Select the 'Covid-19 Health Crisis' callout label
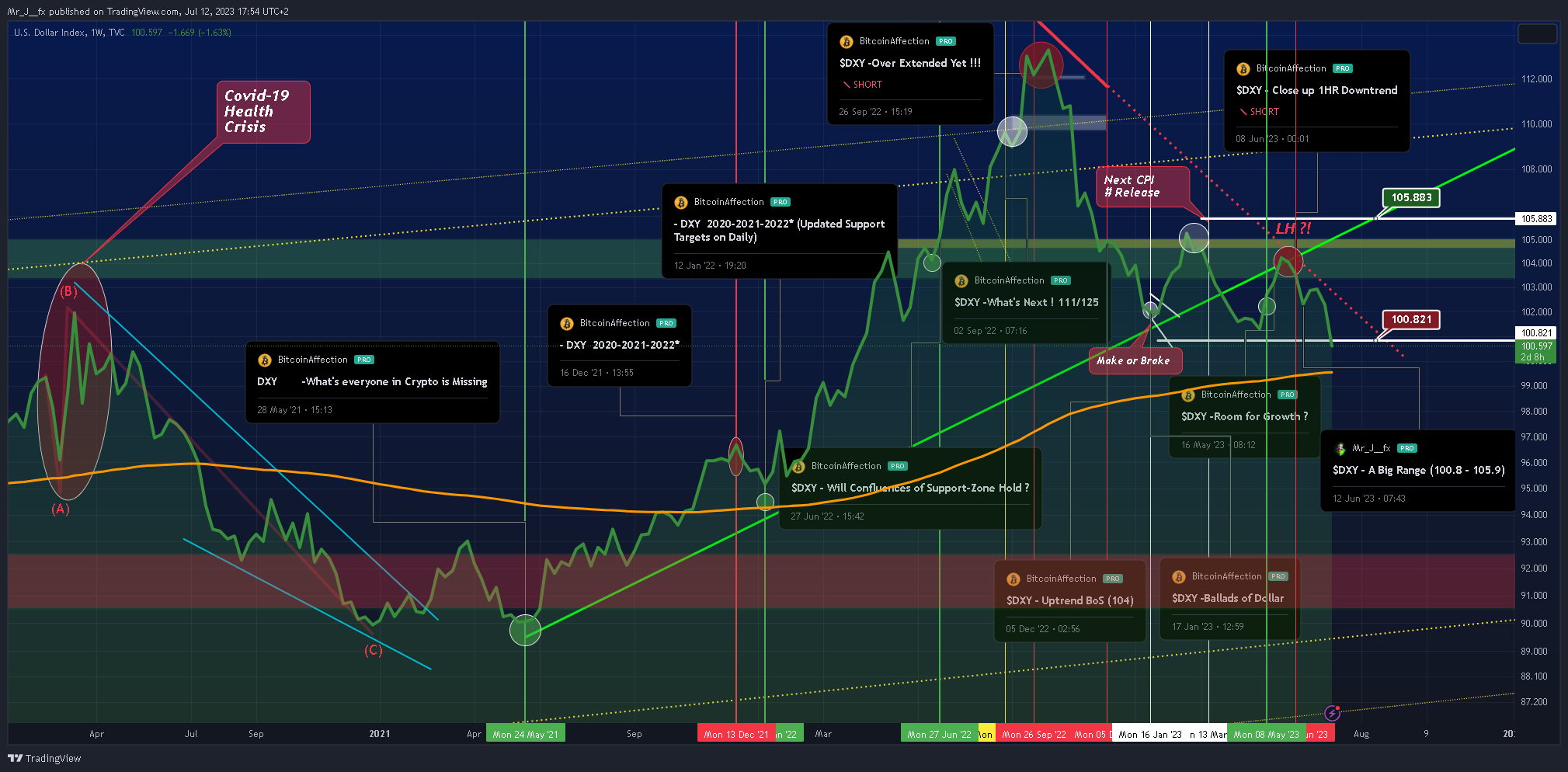This screenshot has height=772, width=1568. click(263, 112)
